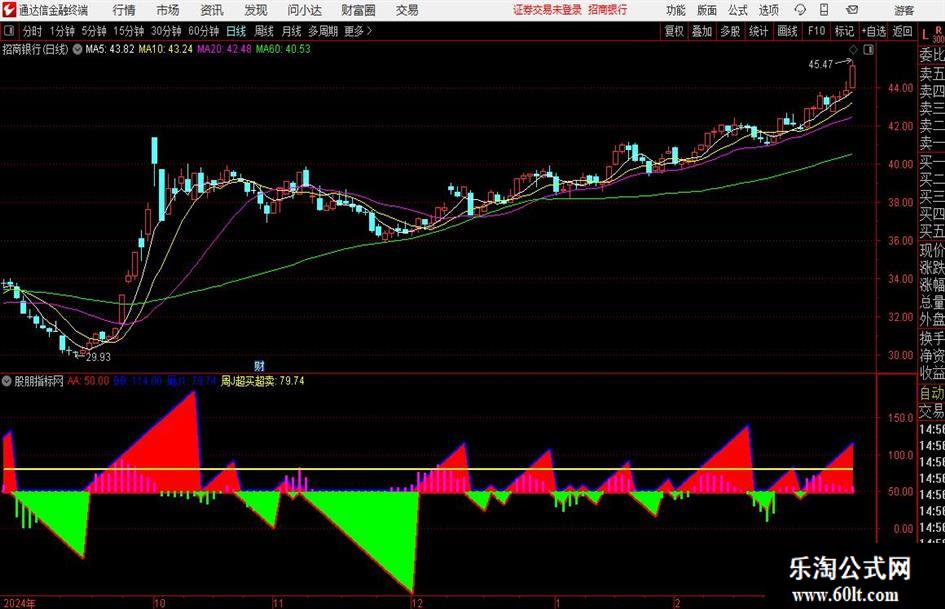The image size is (945, 609).
Task: Click 招商银行 stock name in title bar
Action: (x=608, y=10)
